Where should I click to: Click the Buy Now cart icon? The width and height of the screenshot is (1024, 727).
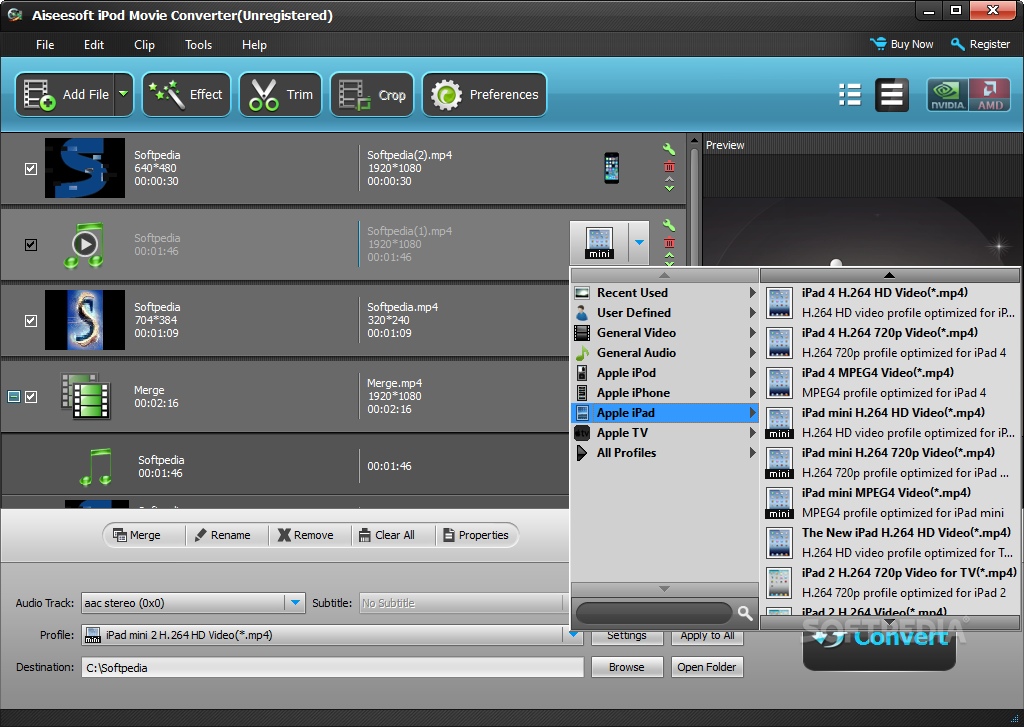tap(878, 44)
